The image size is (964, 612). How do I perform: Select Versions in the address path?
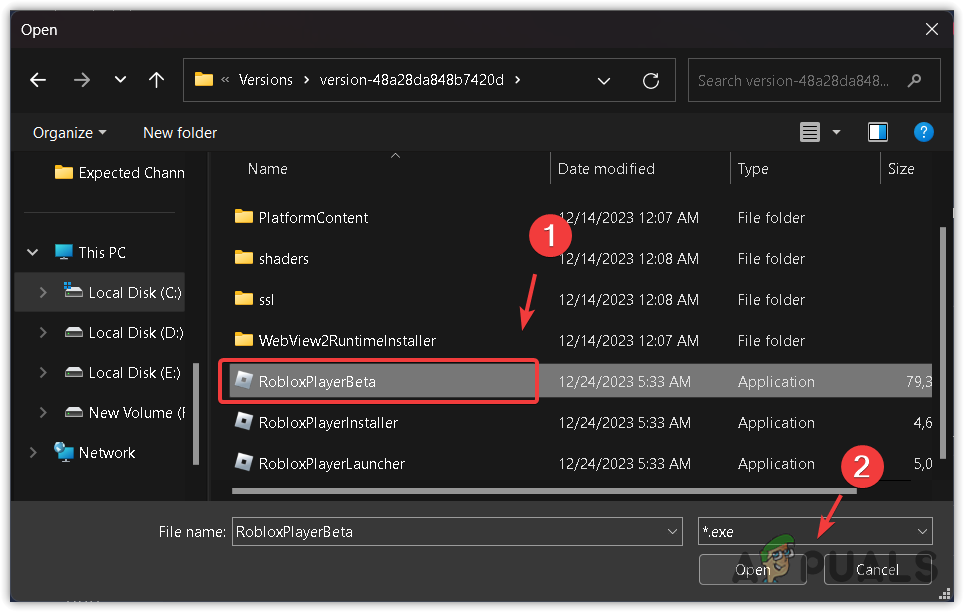(266, 80)
